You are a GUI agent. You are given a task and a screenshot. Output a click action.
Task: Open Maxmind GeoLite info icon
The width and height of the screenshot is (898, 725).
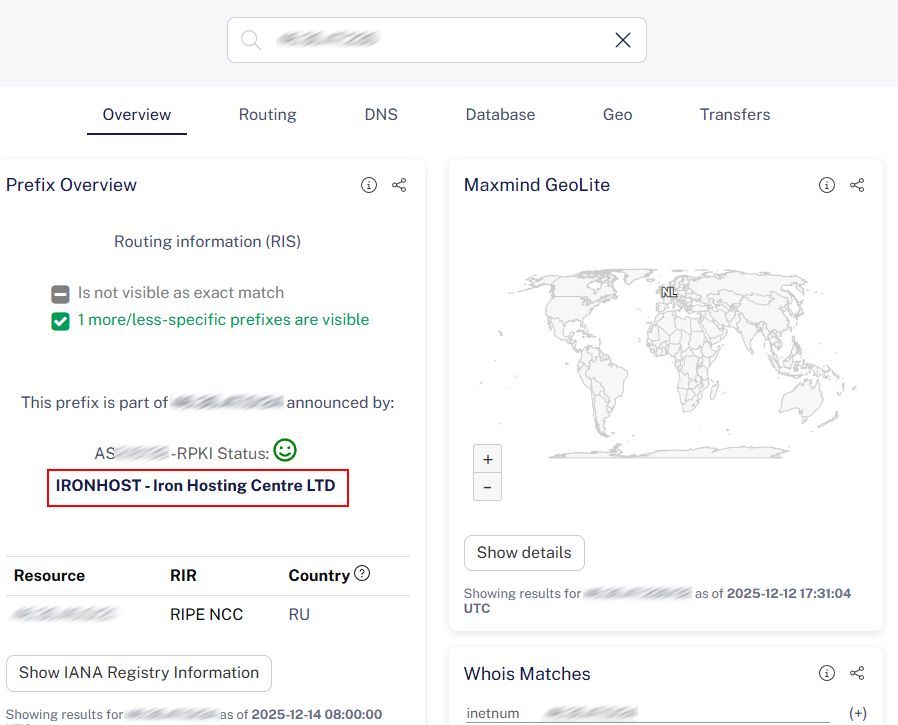tap(827, 185)
